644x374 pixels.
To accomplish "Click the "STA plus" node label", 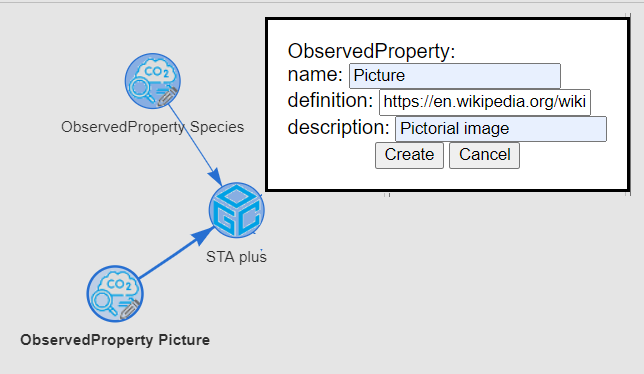I will click(237, 257).
